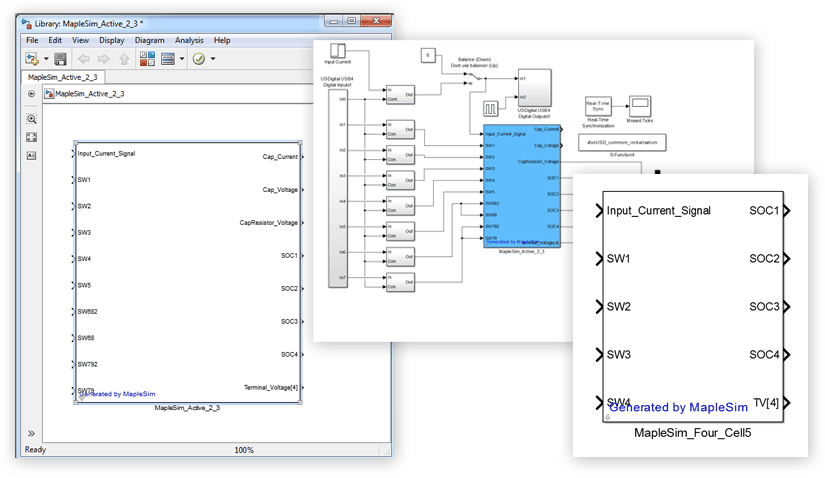The width and height of the screenshot is (825, 478).
Task: Click the Forward navigation arrow
Action: (104, 59)
